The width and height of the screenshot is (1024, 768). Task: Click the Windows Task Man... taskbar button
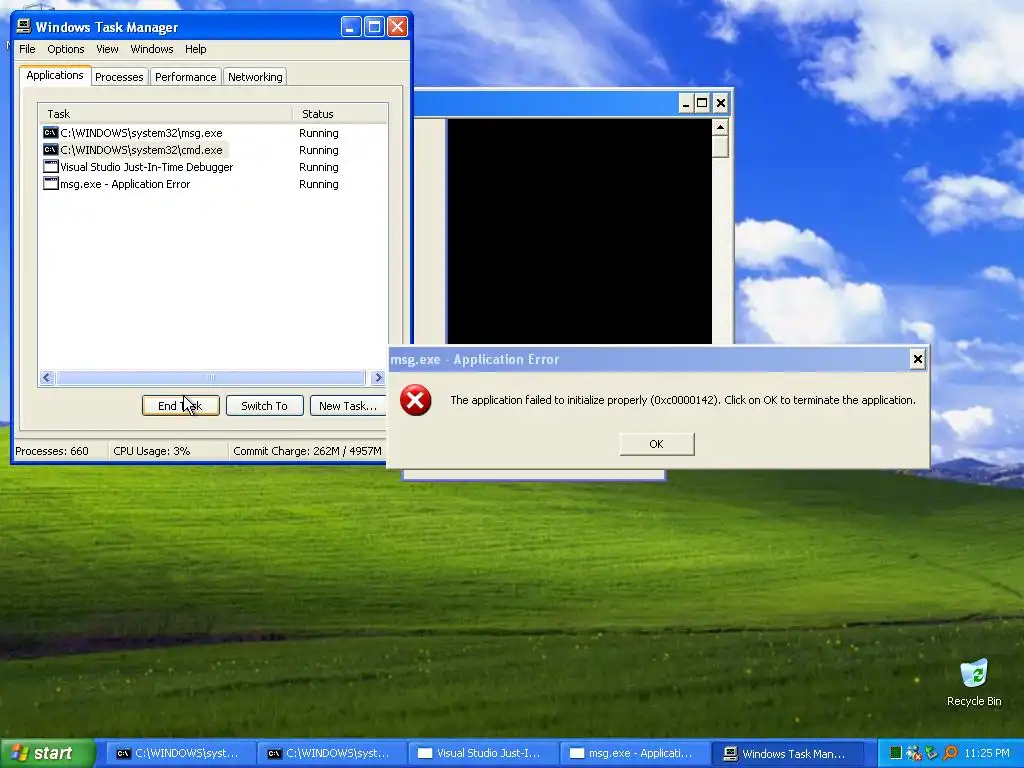pyautogui.click(x=787, y=753)
